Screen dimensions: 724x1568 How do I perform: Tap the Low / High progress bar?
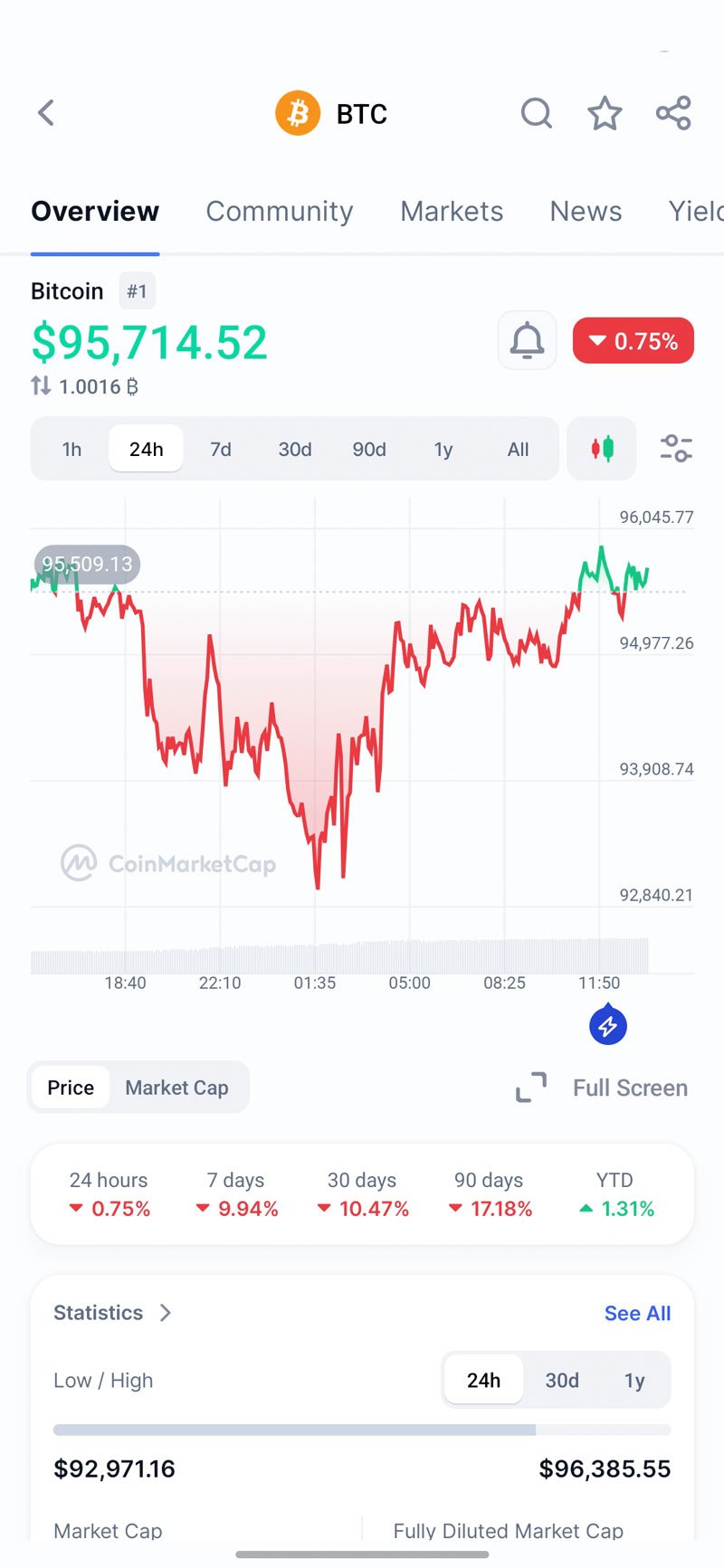click(x=362, y=1430)
